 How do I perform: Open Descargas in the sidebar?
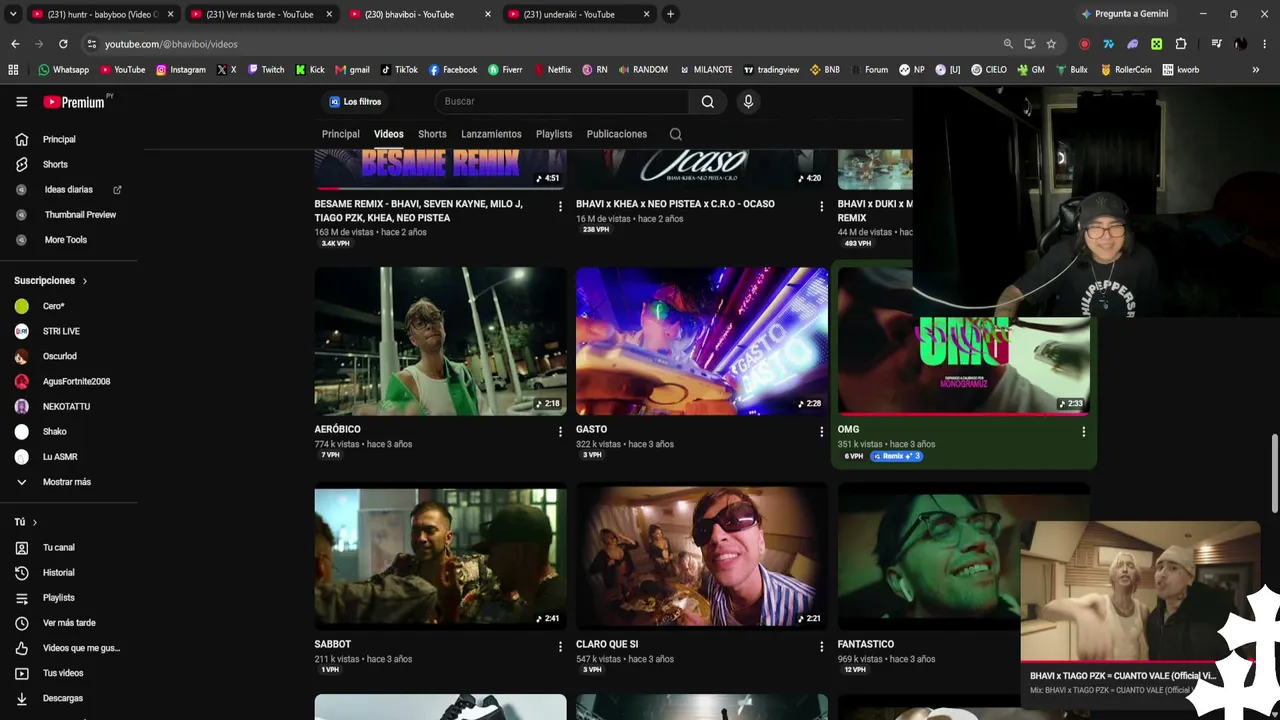coord(62,698)
